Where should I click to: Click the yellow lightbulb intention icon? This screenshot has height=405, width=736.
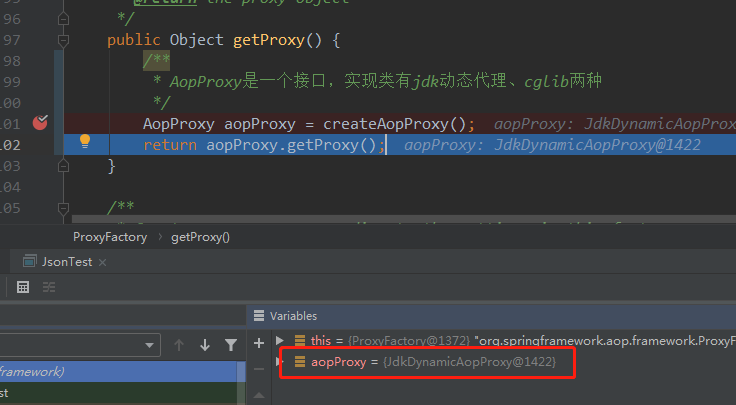click(85, 141)
